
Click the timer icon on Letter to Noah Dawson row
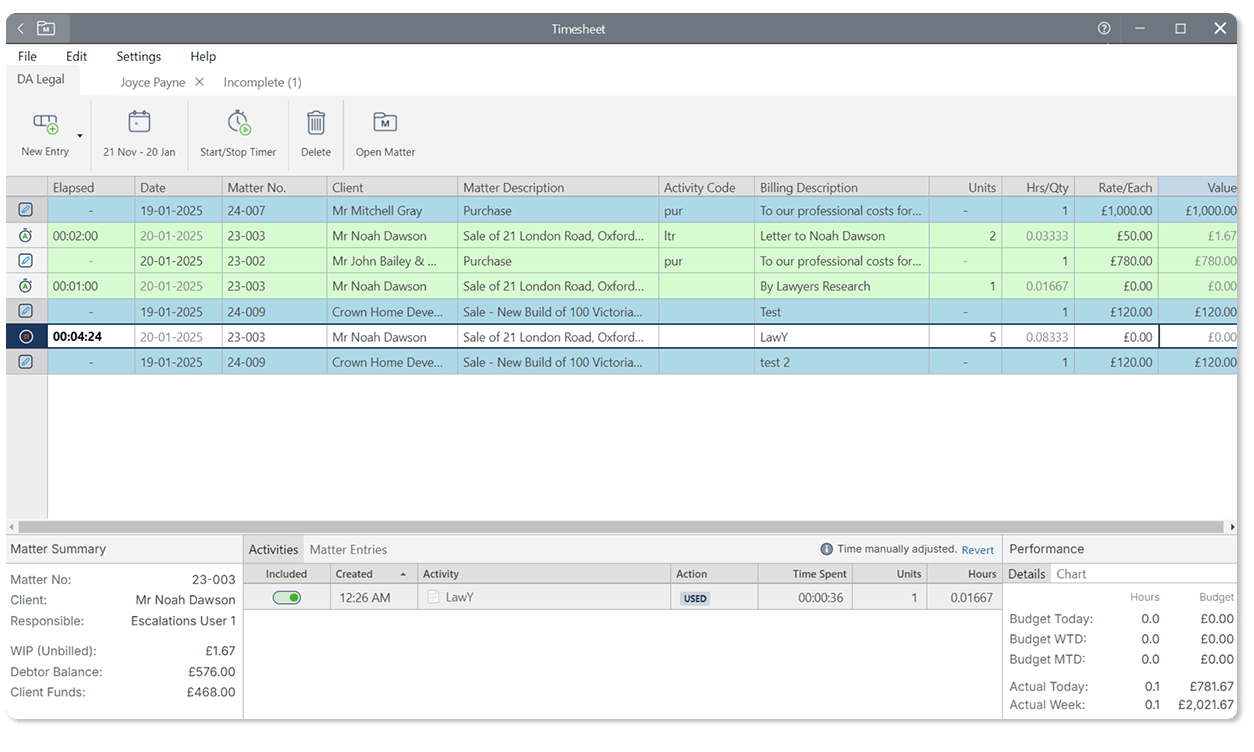26,236
